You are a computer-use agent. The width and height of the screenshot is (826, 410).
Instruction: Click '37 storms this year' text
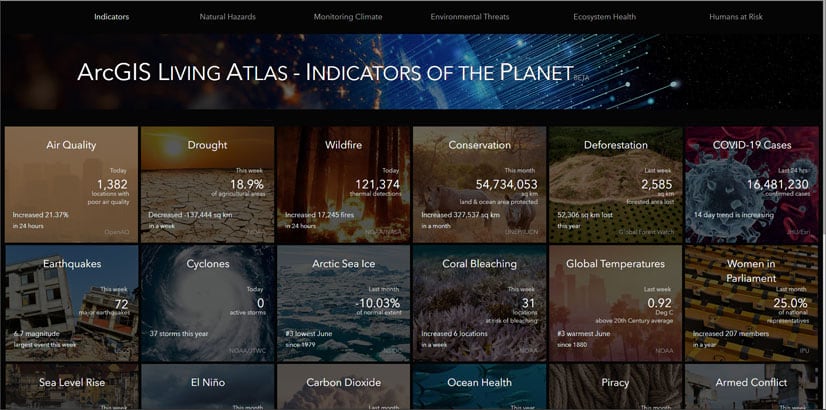(179, 334)
